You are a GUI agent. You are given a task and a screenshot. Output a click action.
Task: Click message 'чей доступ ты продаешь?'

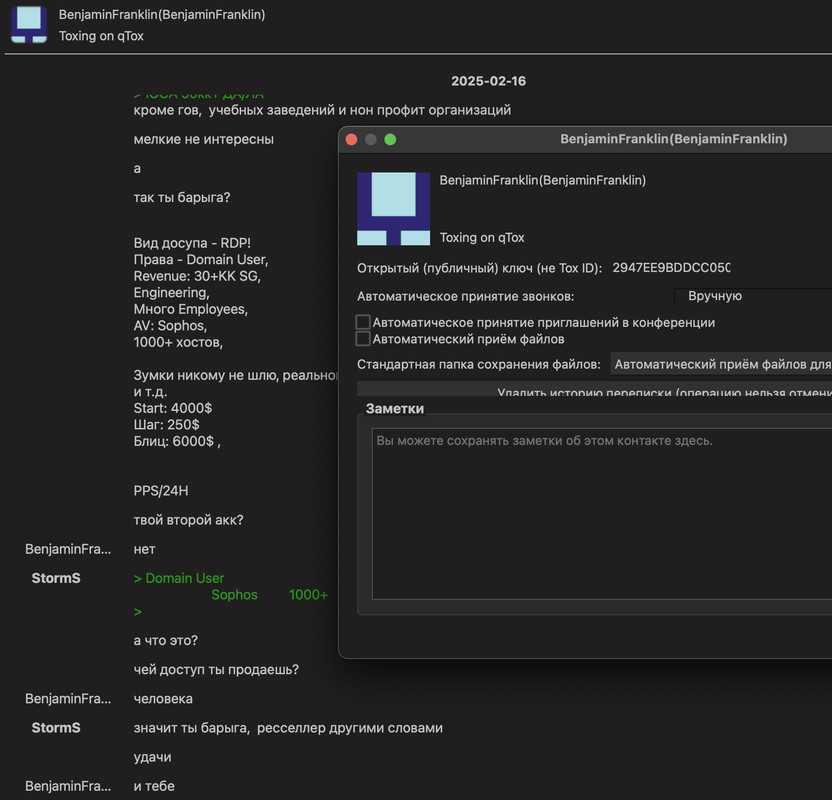(216, 669)
